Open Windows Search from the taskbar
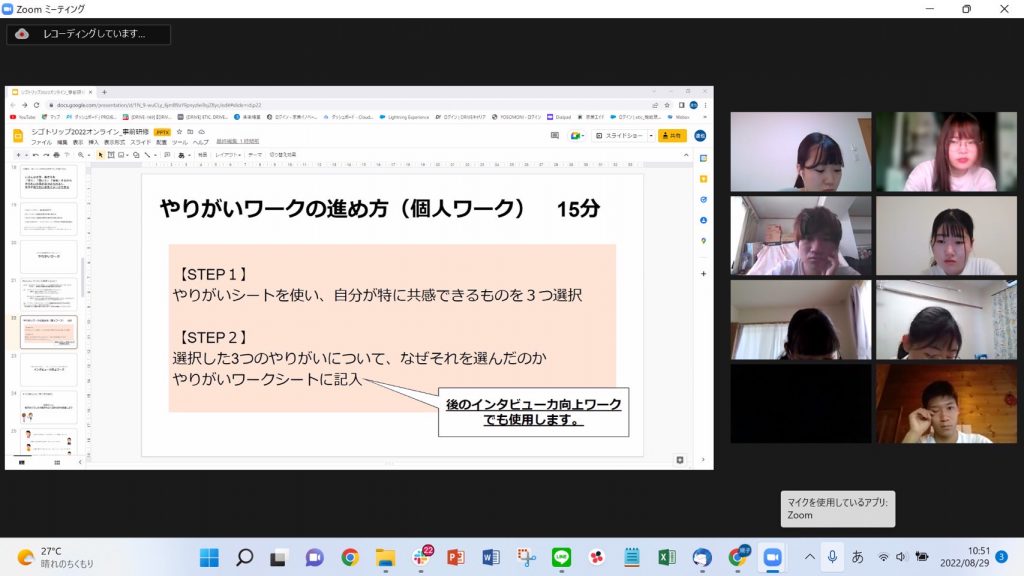Screen dimensions: 1024x576 point(244,557)
